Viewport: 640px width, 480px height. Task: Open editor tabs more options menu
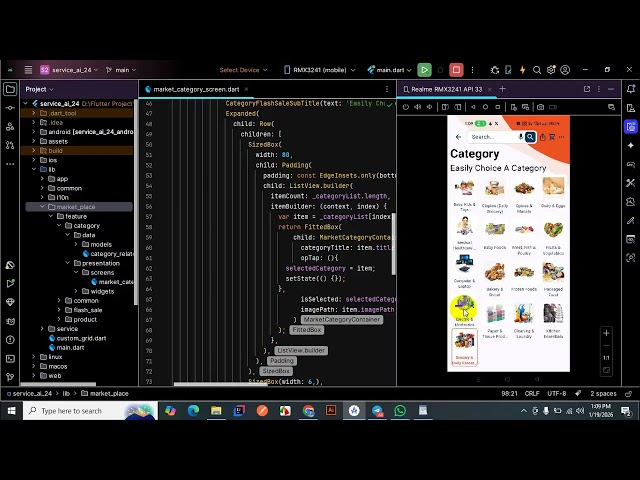point(387,89)
